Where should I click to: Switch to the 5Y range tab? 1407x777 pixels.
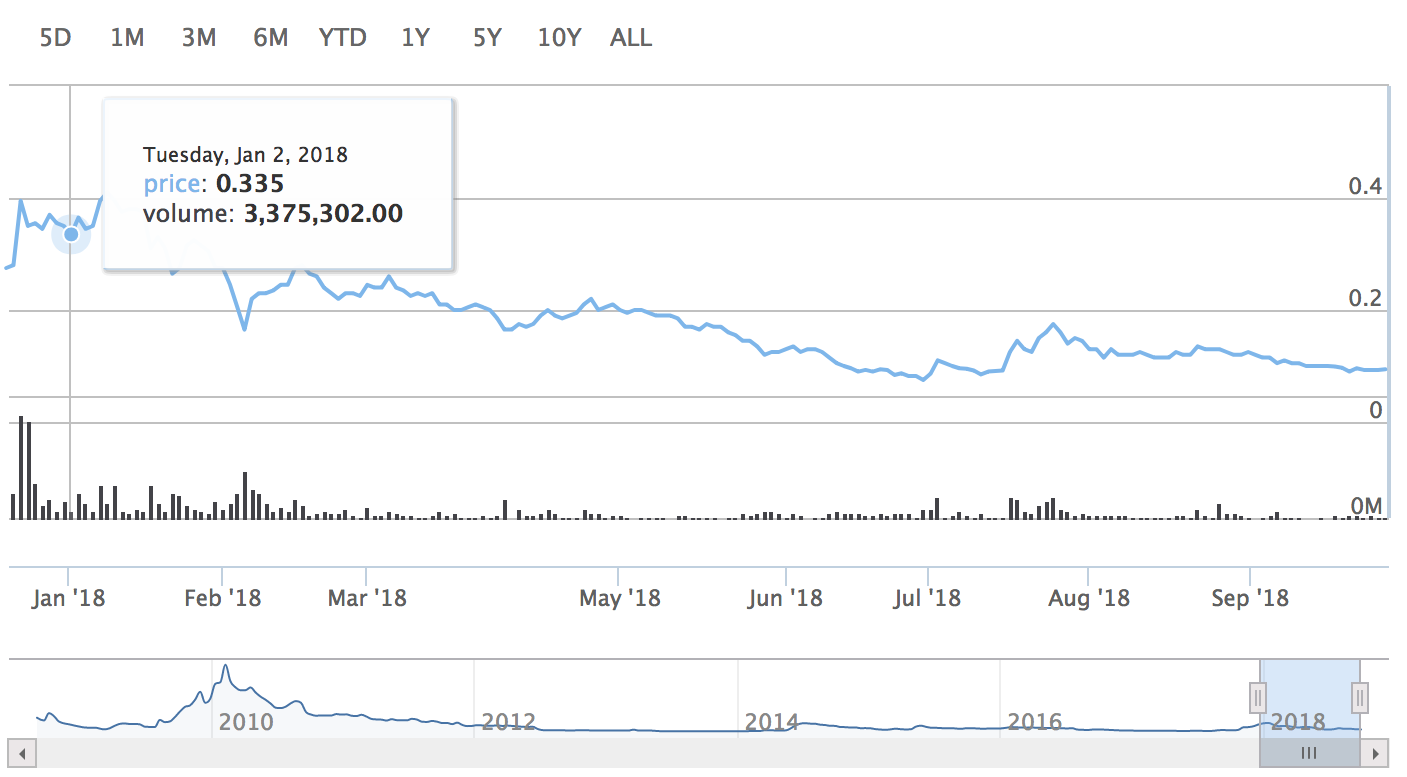pos(487,37)
